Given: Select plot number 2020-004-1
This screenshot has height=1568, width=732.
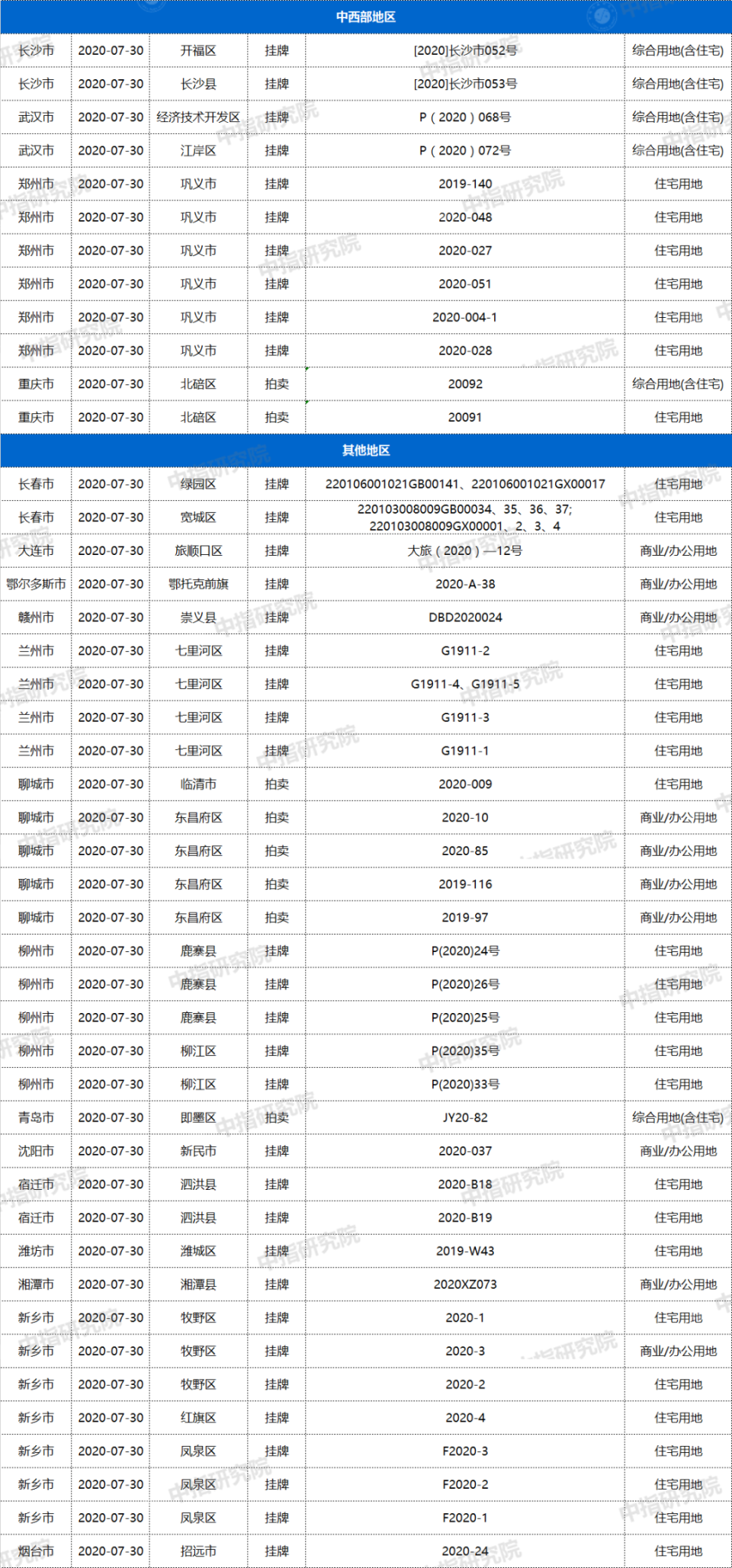Looking at the screenshot, I should click(465, 317).
